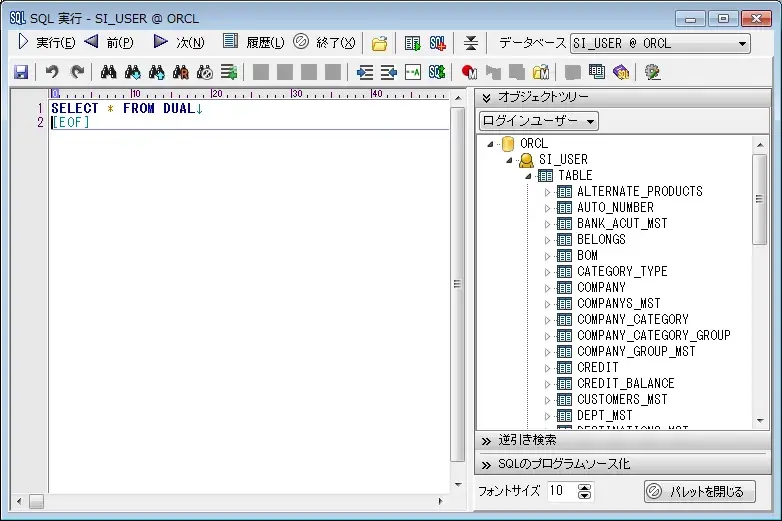Select the COMPANY table in tree
The height and width of the screenshot is (521, 782).
(601, 287)
